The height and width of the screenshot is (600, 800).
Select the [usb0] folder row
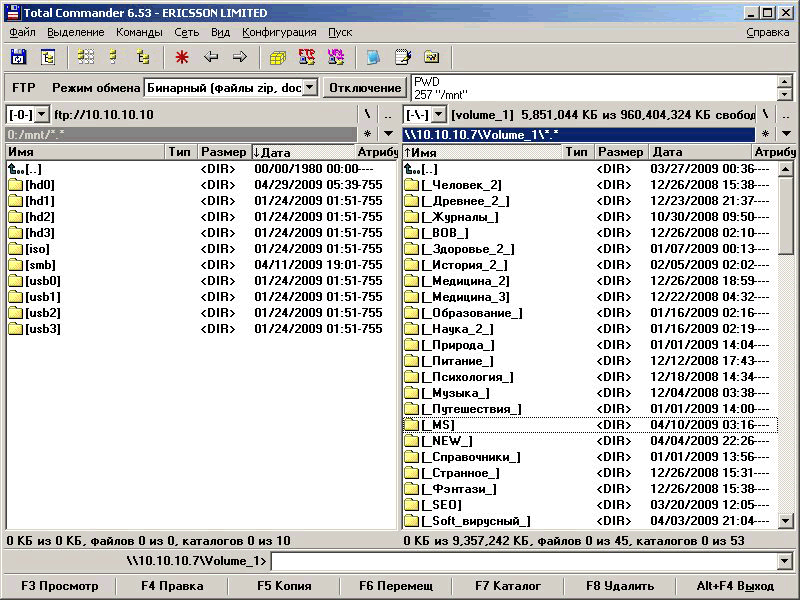tap(202, 281)
